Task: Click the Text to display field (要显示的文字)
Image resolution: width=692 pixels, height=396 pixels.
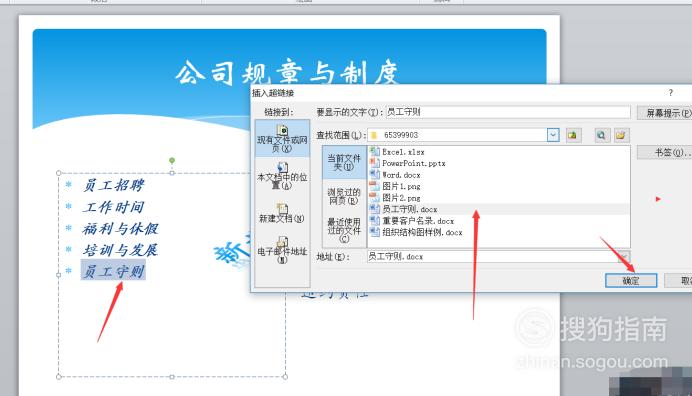Action: coord(508,112)
